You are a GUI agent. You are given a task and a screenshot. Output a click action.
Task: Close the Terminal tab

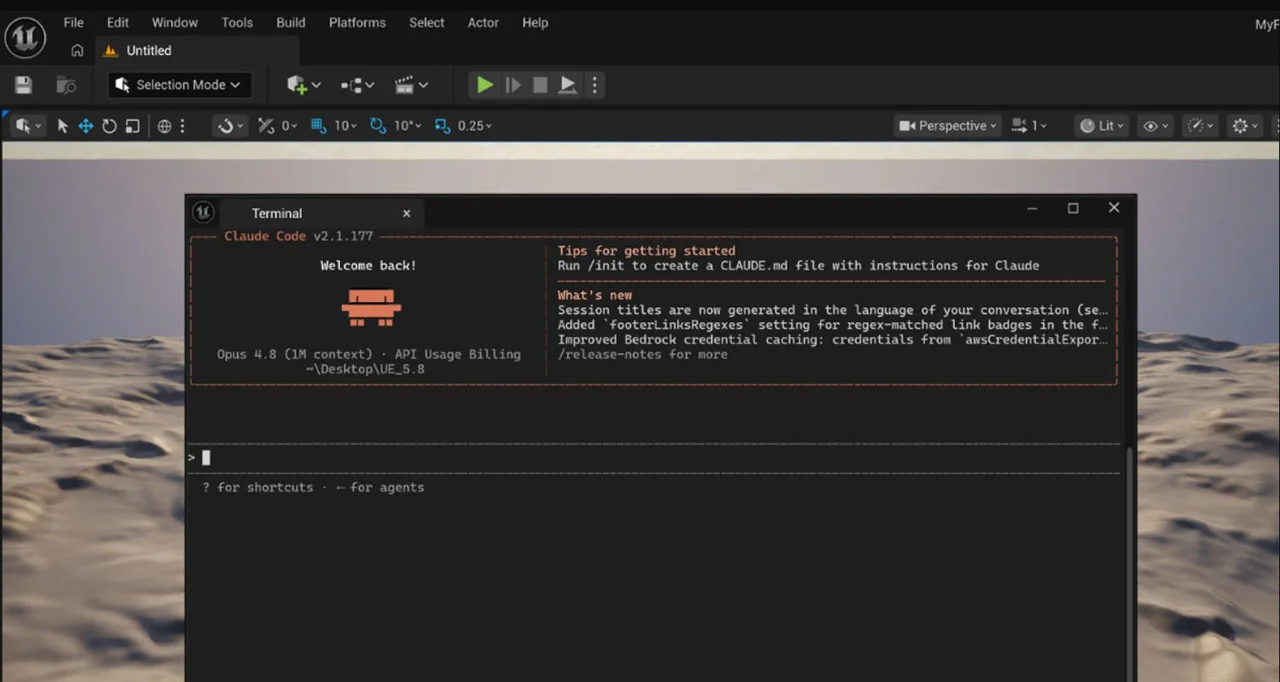coord(407,213)
